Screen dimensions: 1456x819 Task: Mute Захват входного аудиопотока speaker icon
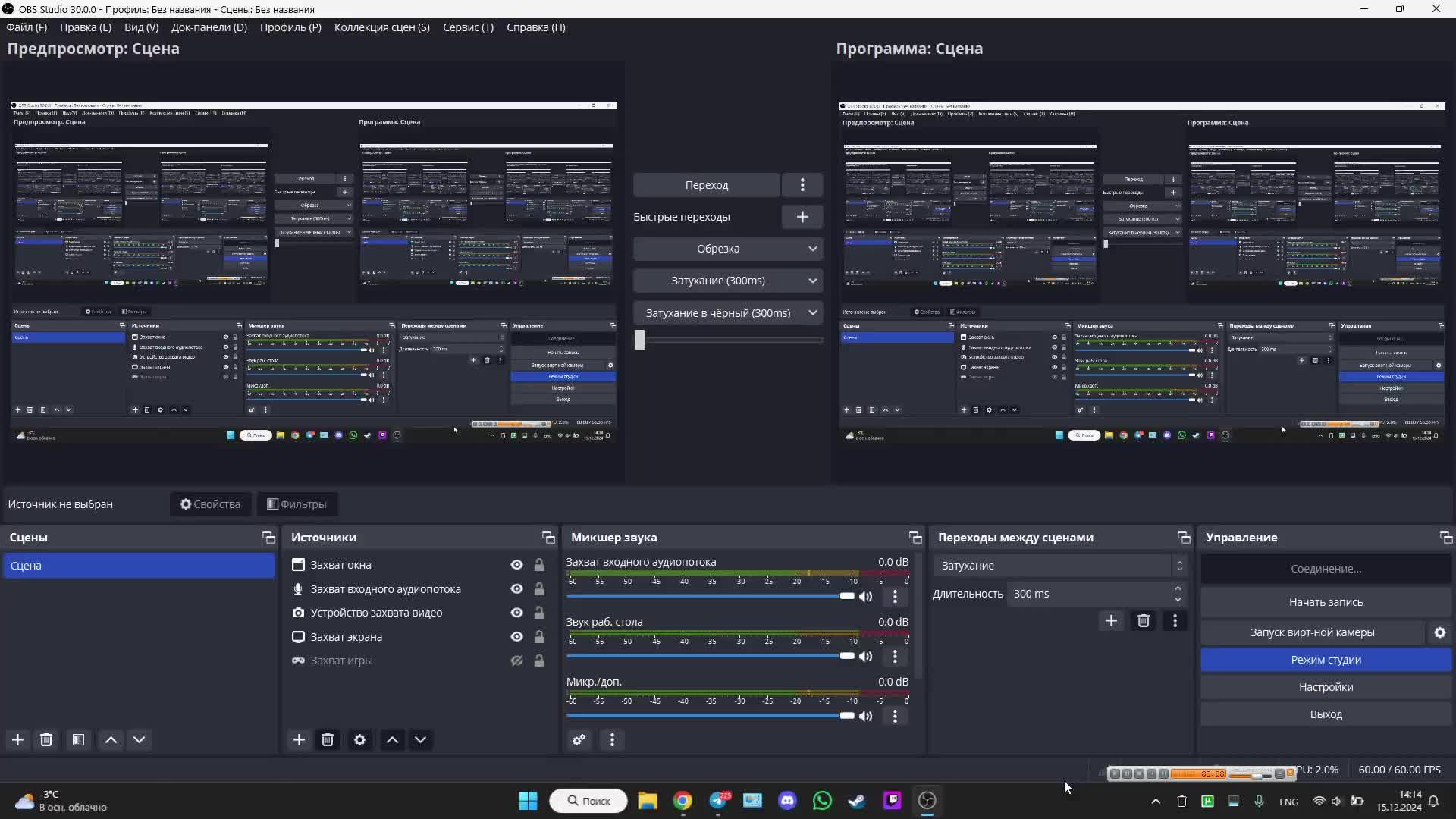point(865,597)
